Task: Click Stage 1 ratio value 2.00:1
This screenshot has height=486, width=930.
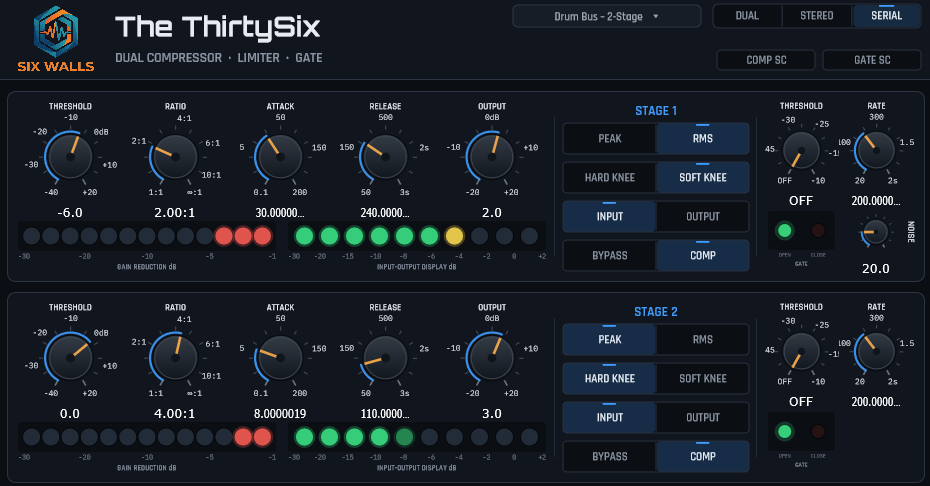Action: 174,212
